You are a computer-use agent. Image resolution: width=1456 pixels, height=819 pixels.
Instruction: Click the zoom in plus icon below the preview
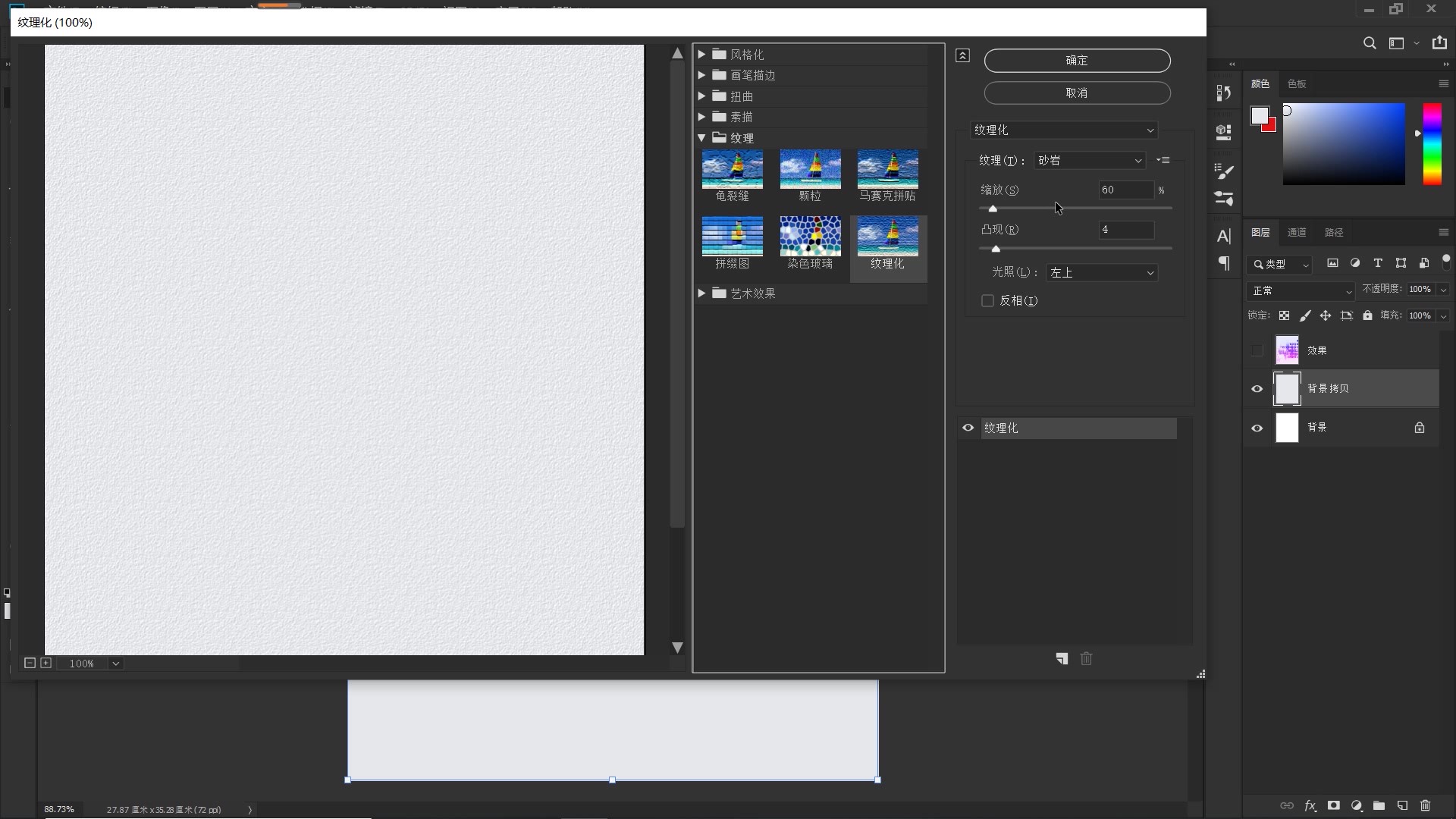(x=46, y=663)
